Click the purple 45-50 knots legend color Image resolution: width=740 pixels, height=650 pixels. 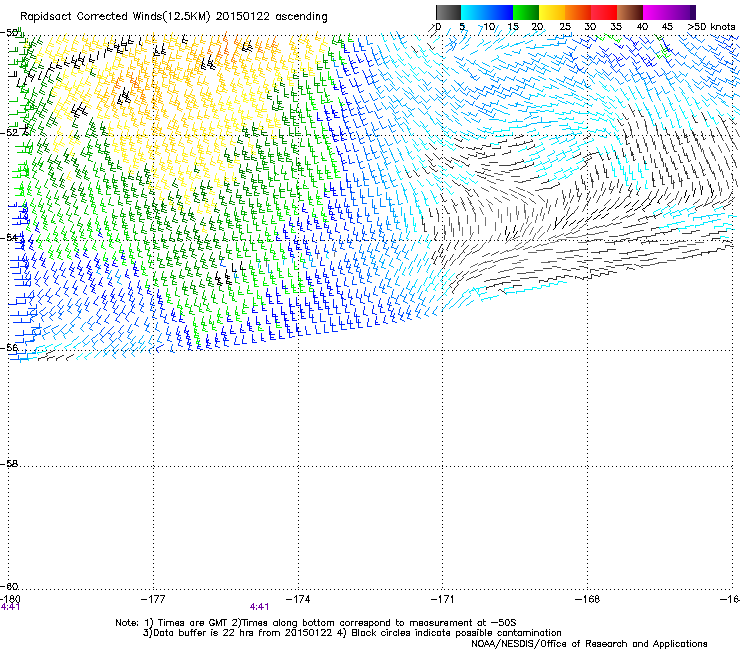click(682, 12)
